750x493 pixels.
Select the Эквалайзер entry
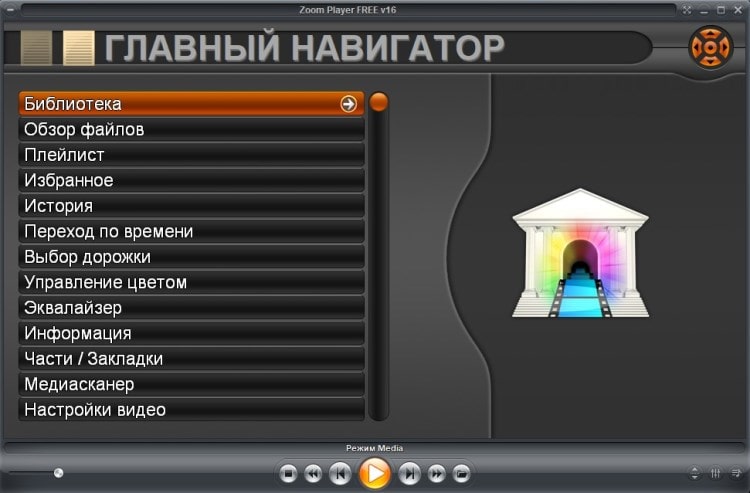191,308
